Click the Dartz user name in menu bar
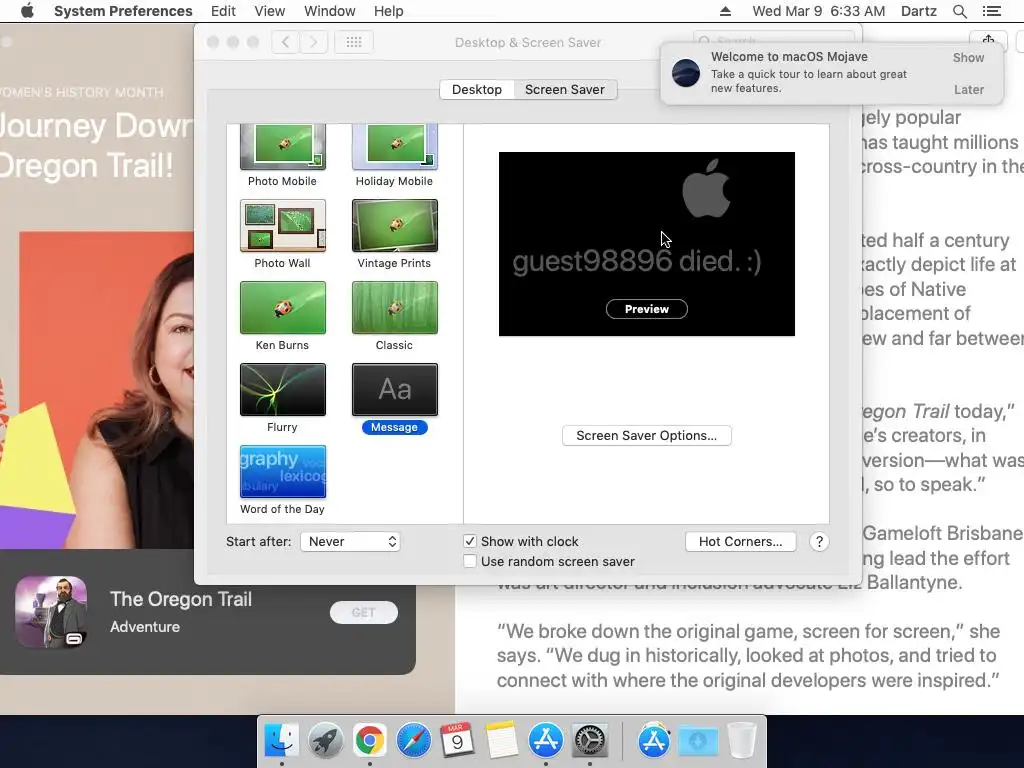The image size is (1024, 768). 919,11
